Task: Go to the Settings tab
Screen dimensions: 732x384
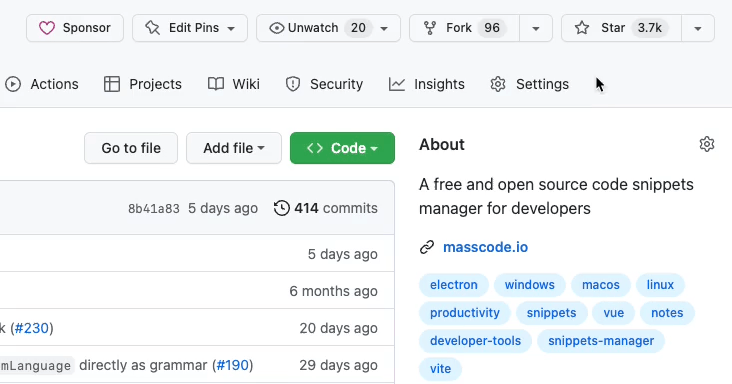Action: [x=530, y=84]
